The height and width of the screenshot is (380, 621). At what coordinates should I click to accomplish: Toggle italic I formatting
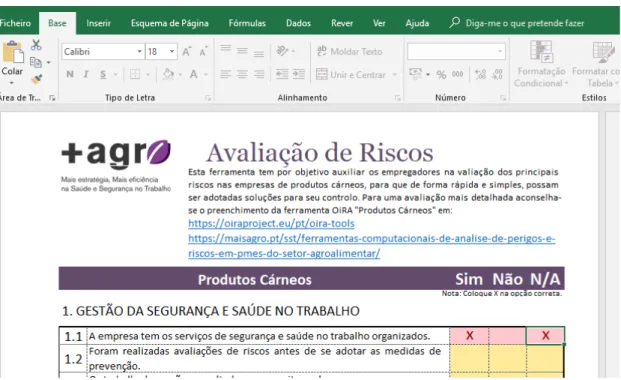[86, 74]
